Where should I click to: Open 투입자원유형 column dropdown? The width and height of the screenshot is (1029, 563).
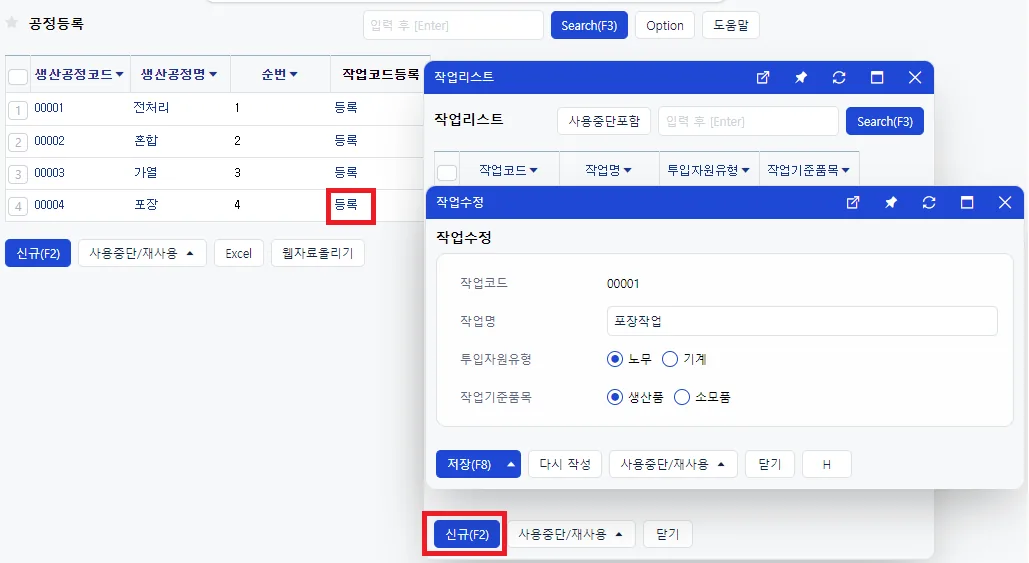point(745,170)
